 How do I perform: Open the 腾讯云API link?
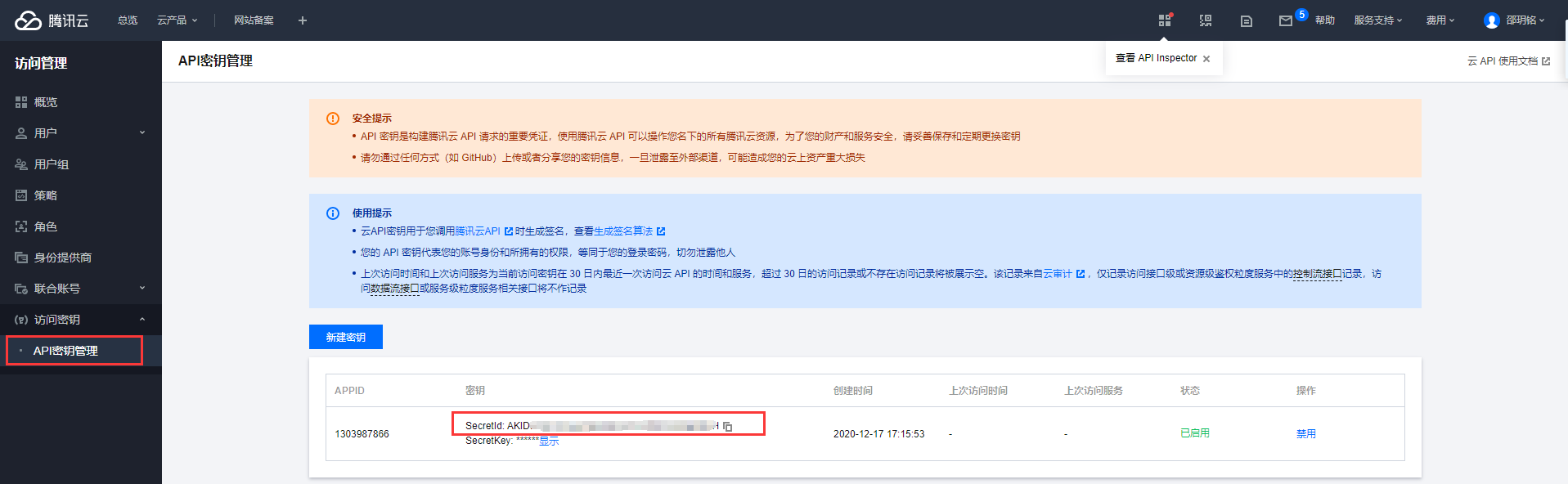tap(478, 231)
